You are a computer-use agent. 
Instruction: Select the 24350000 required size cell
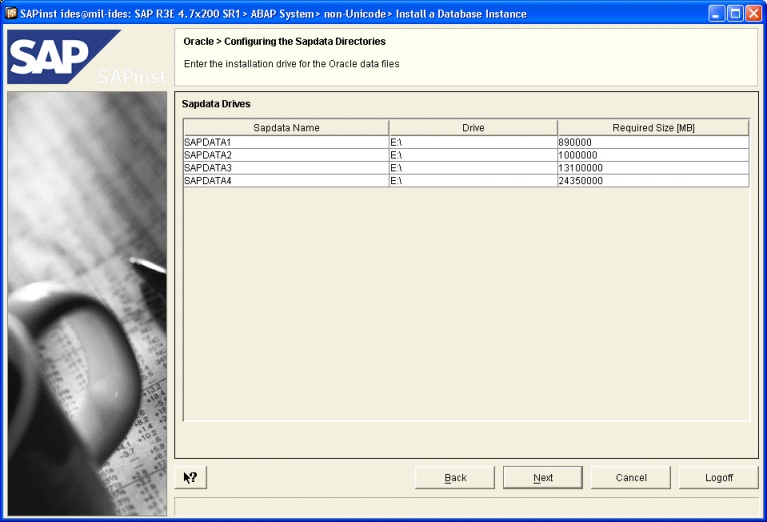(x=653, y=181)
